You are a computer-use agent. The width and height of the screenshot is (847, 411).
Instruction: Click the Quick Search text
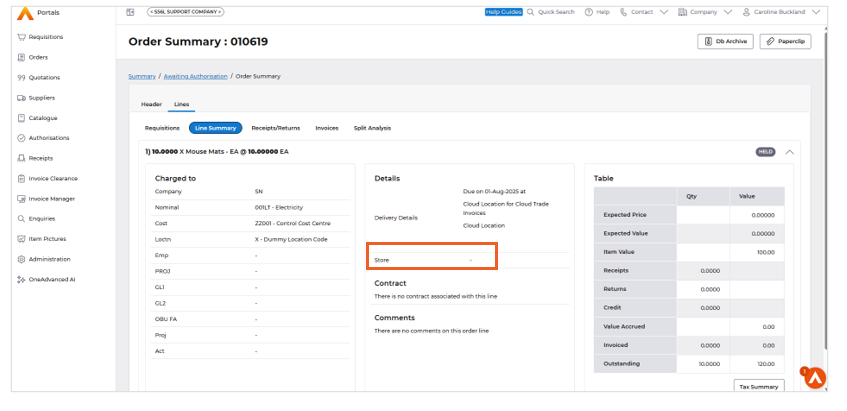tap(556, 12)
